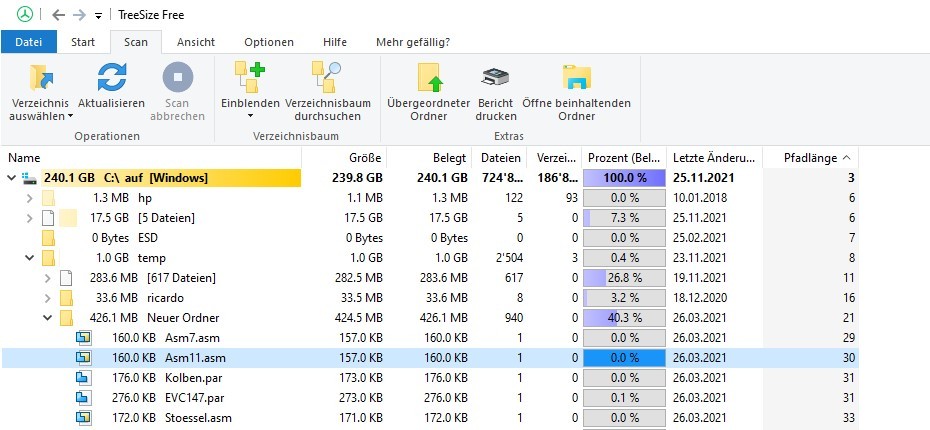Screen dimensions: 930x430
Task: Open the Einblenden dropdown arrow
Action: click(x=249, y=116)
